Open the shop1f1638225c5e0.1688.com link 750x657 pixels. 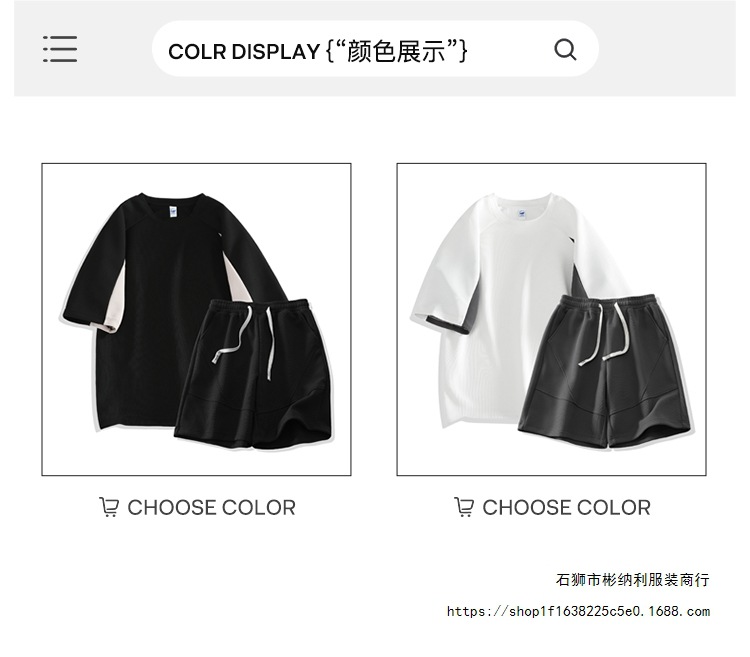tap(578, 611)
